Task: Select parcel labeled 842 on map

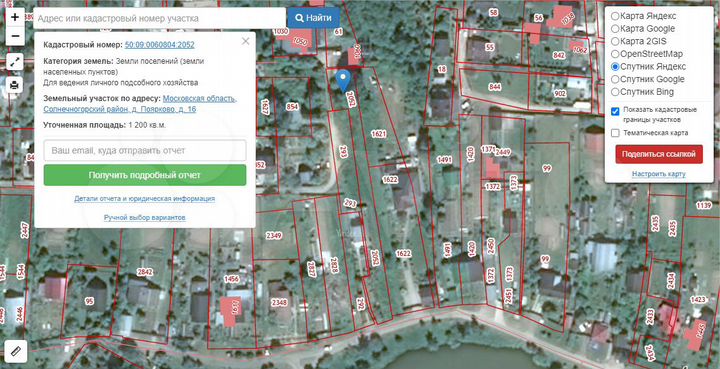Action: (x=559, y=55)
